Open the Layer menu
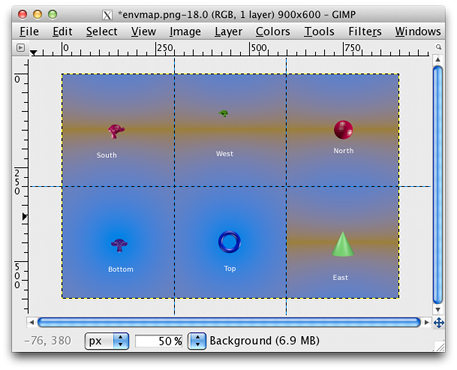 click(x=228, y=31)
